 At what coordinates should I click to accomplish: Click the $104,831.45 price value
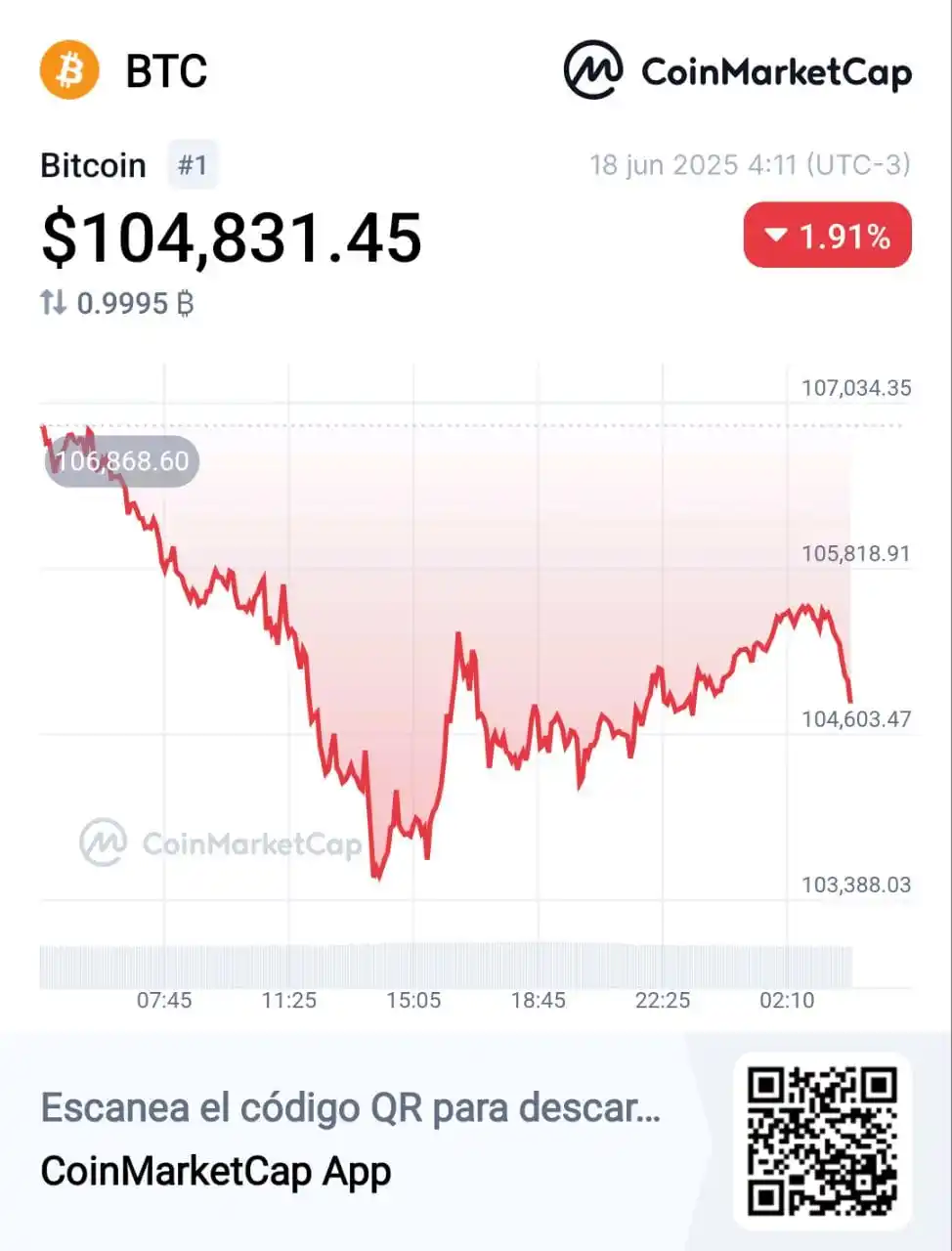pyautogui.click(x=232, y=238)
